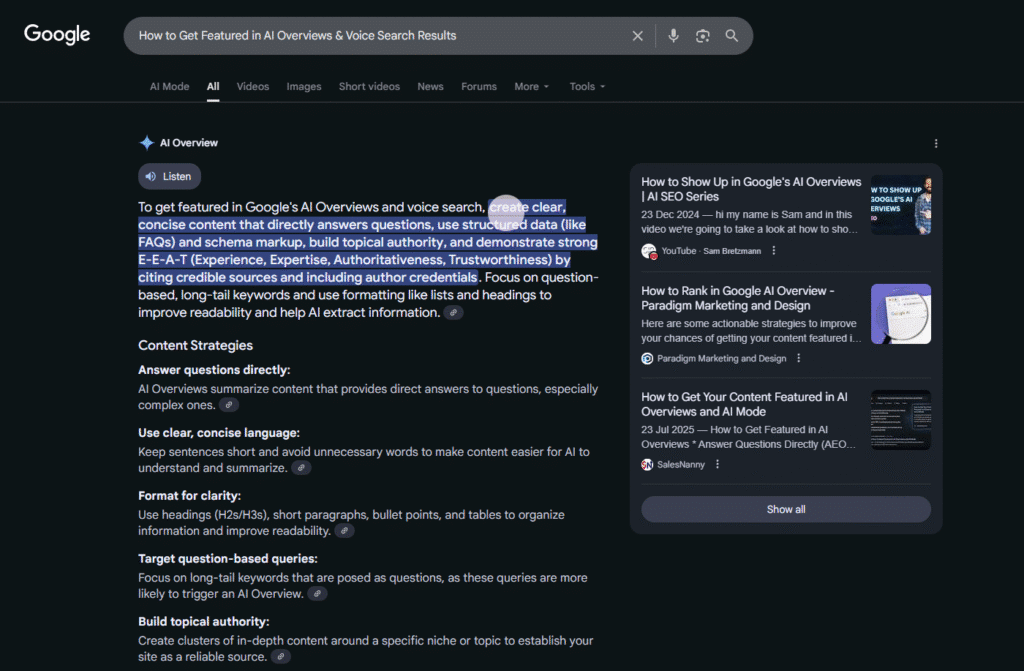Screen dimensions: 1024x671
Task: Click the 'Content Strategies' heading
Action: (x=195, y=346)
